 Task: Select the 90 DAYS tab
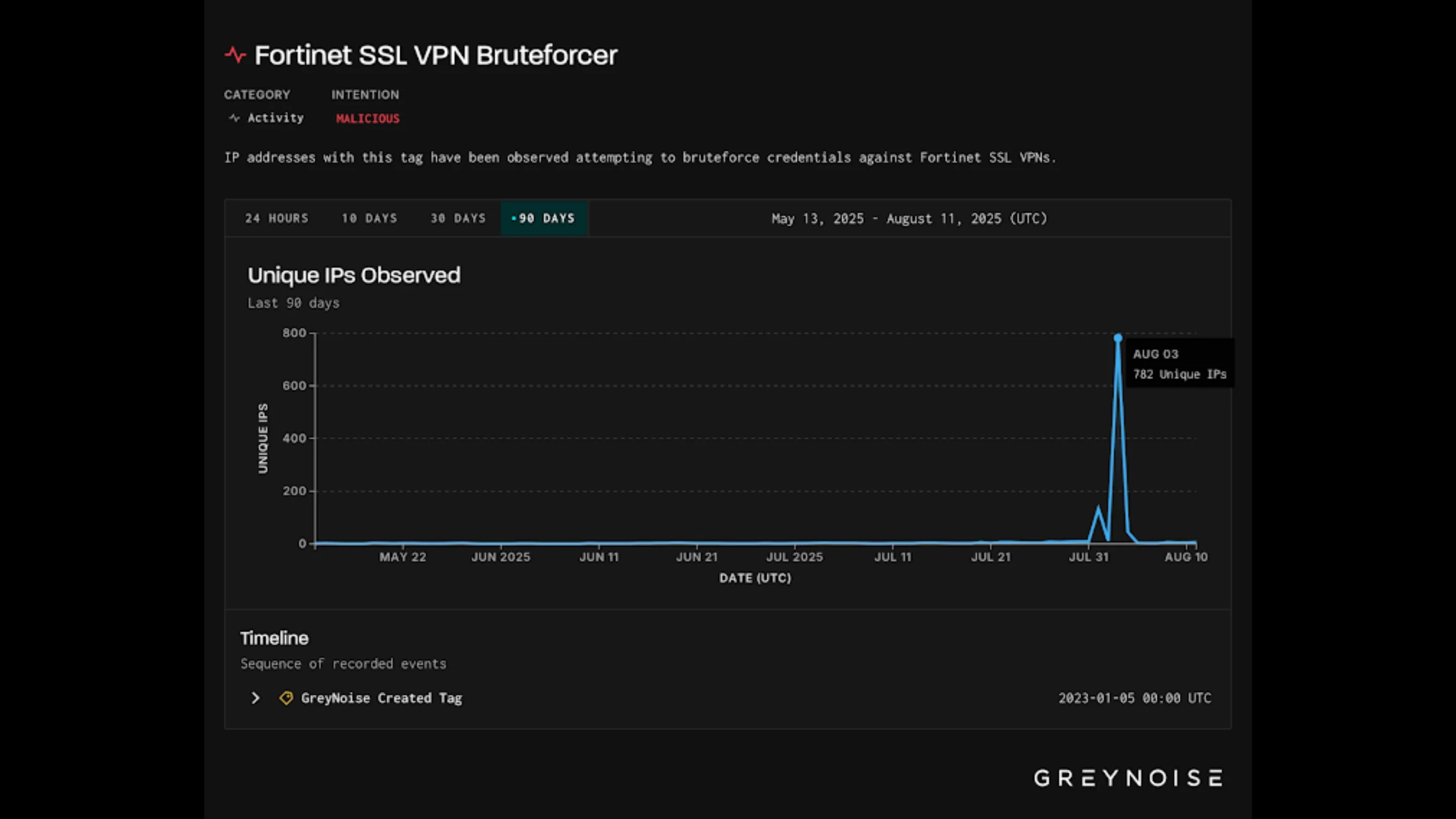click(x=544, y=218)
